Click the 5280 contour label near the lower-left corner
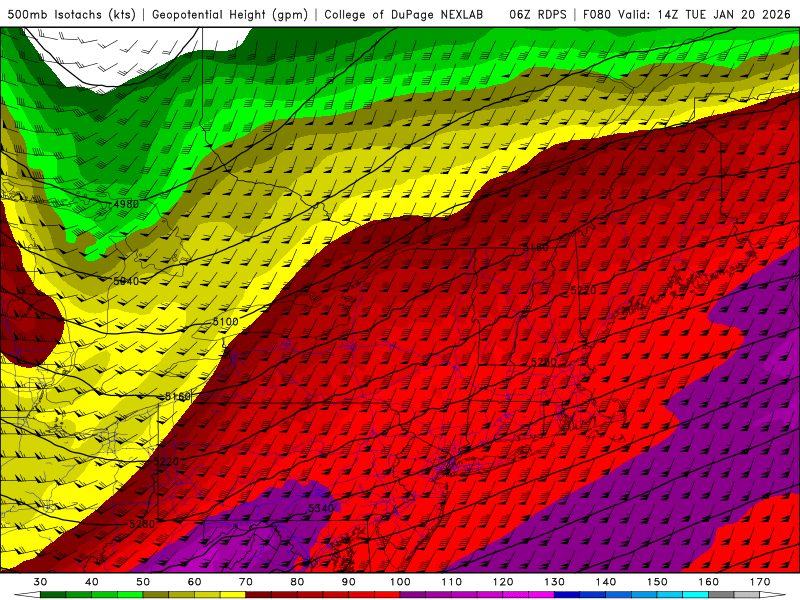This screenshot has height=600, width=800. click(142, 524)
